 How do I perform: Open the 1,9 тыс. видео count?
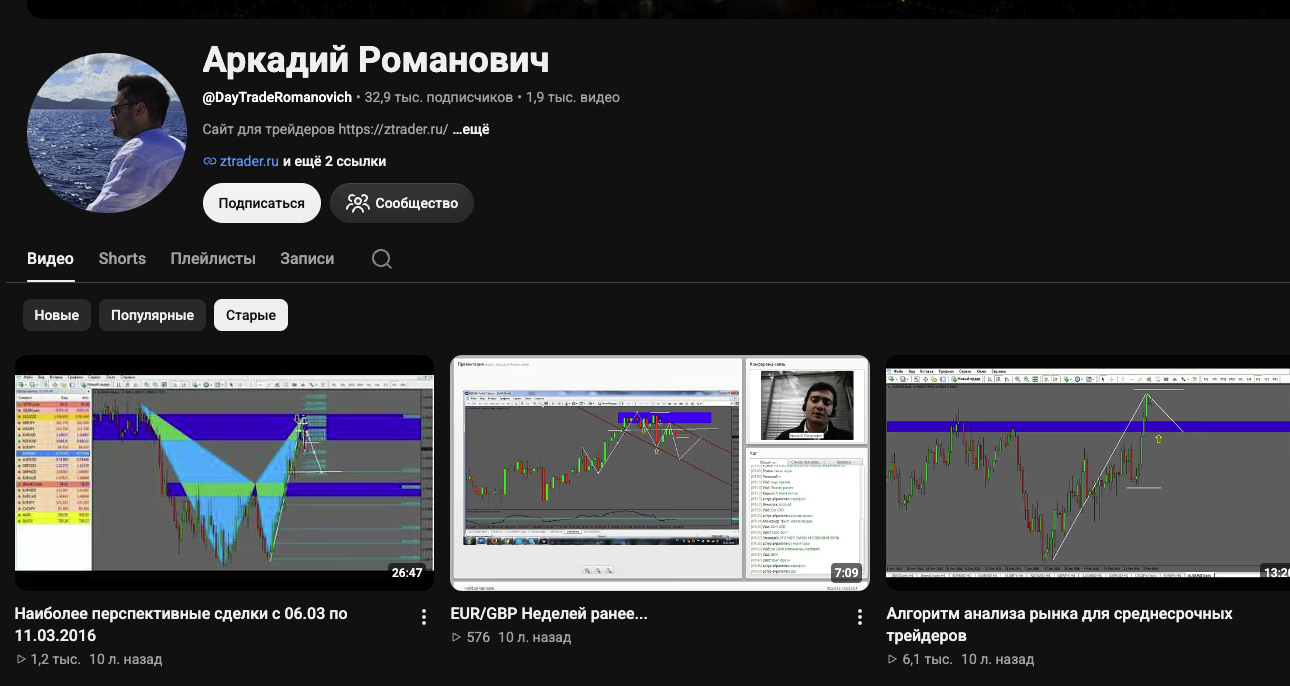573,97
